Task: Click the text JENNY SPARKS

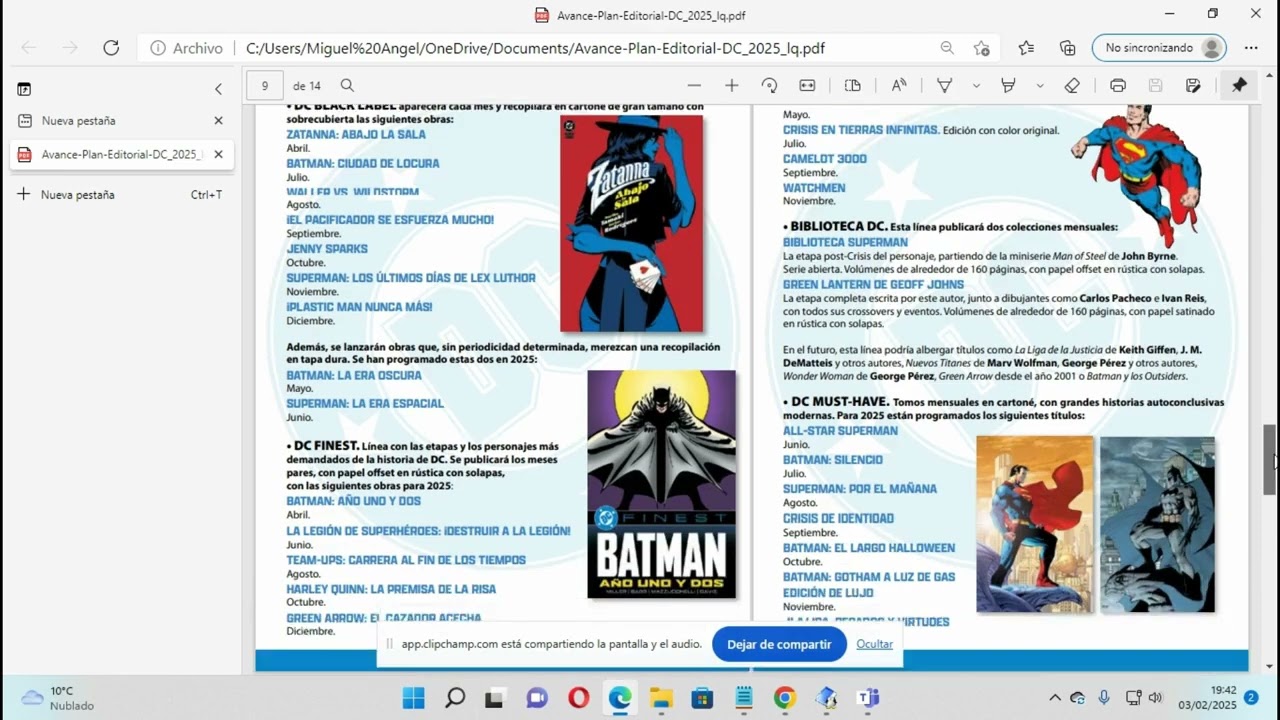Action: 327,249
